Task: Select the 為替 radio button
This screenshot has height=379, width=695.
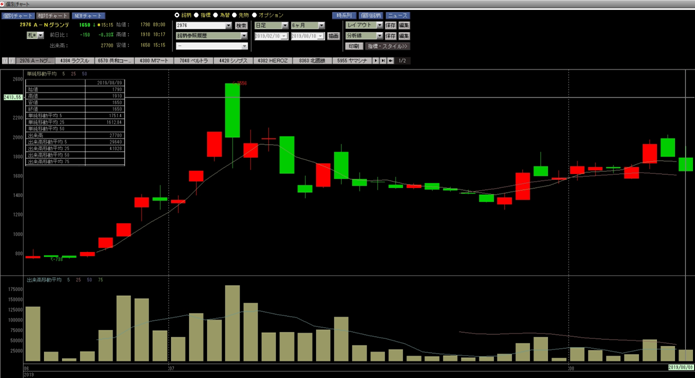Action: click(215, 15)
